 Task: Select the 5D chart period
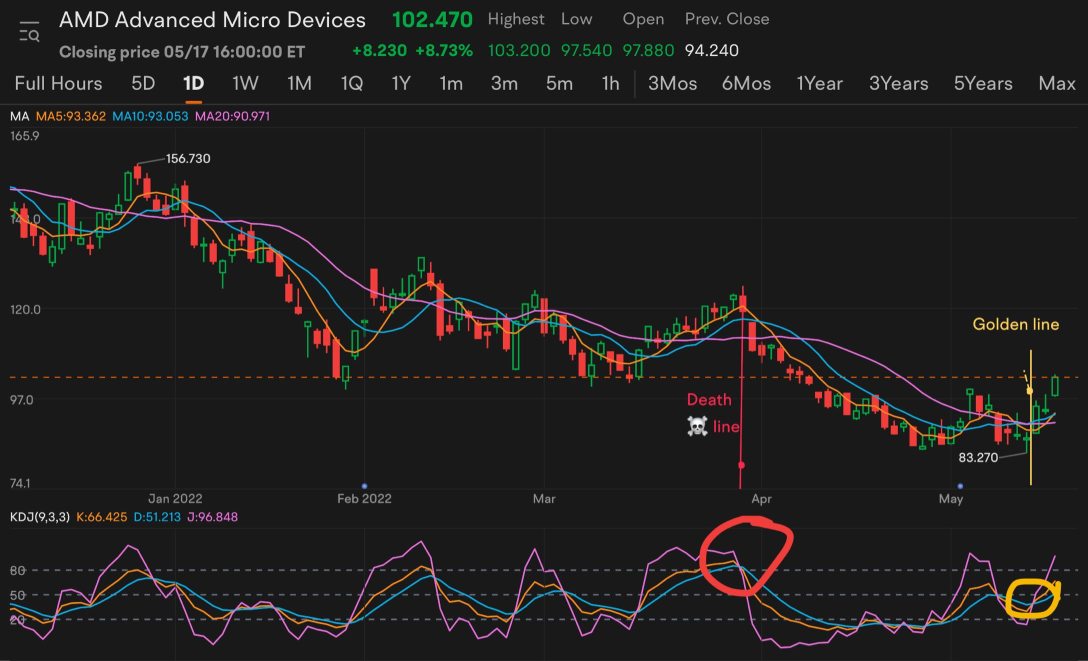pos(143,84)
